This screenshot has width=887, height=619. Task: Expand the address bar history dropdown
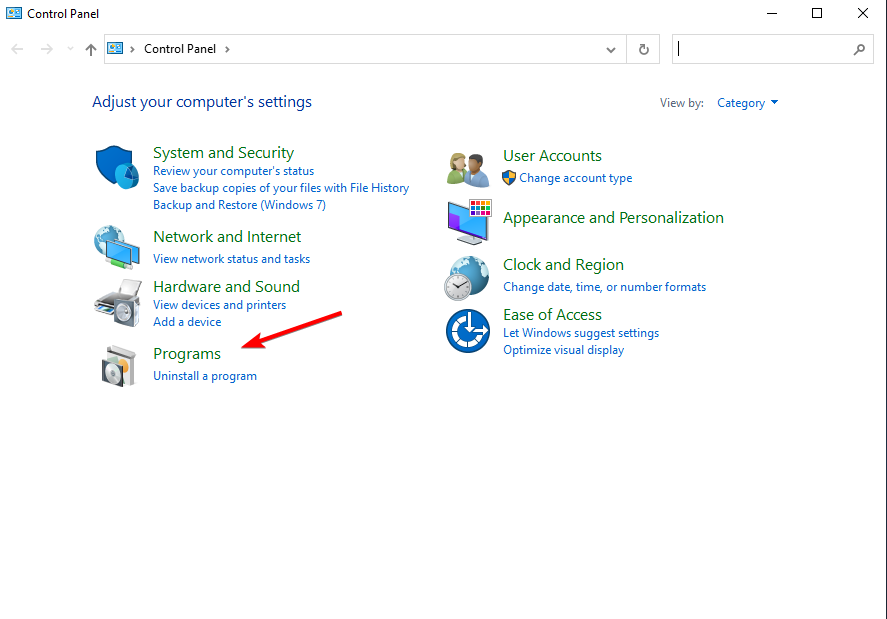pos(610,49)
